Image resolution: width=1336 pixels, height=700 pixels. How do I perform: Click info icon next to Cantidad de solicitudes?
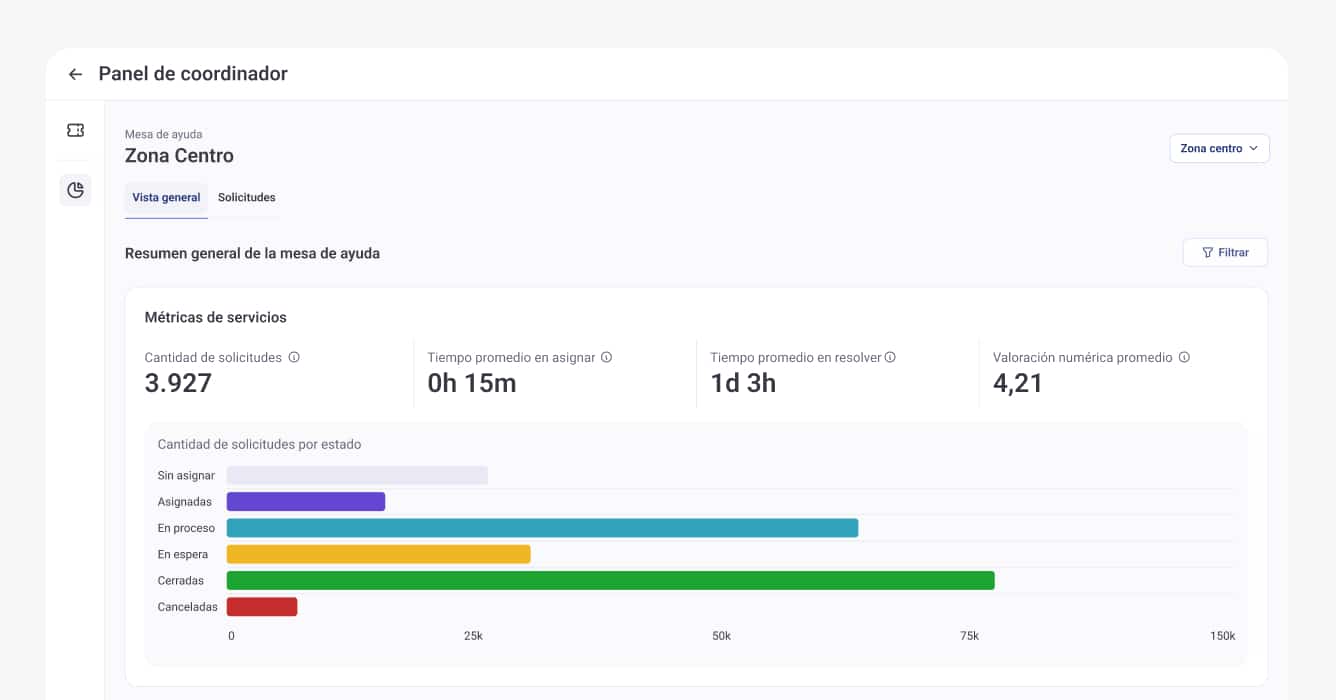tap(294, 357)
